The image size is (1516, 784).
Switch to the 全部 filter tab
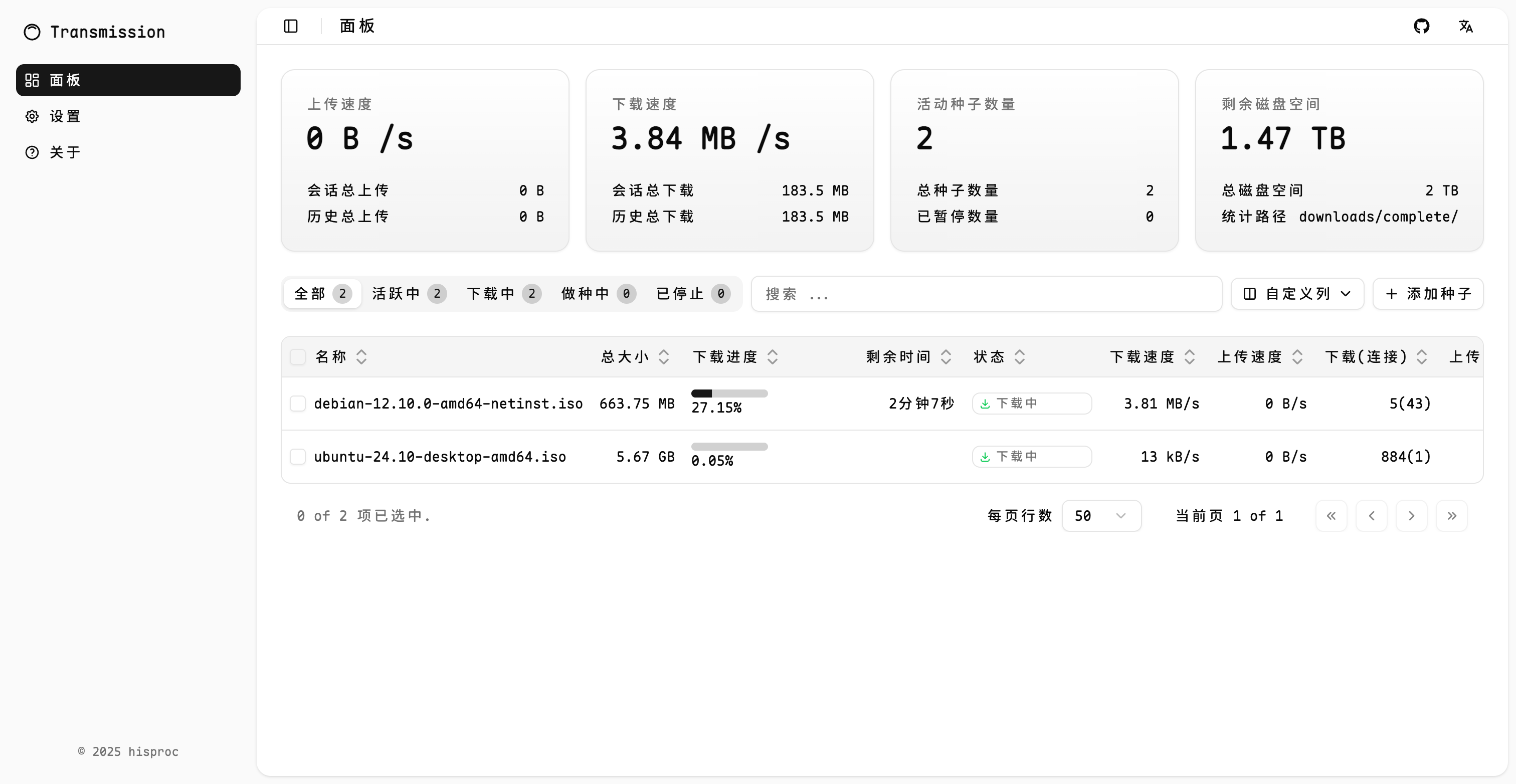tap(322, 294)
